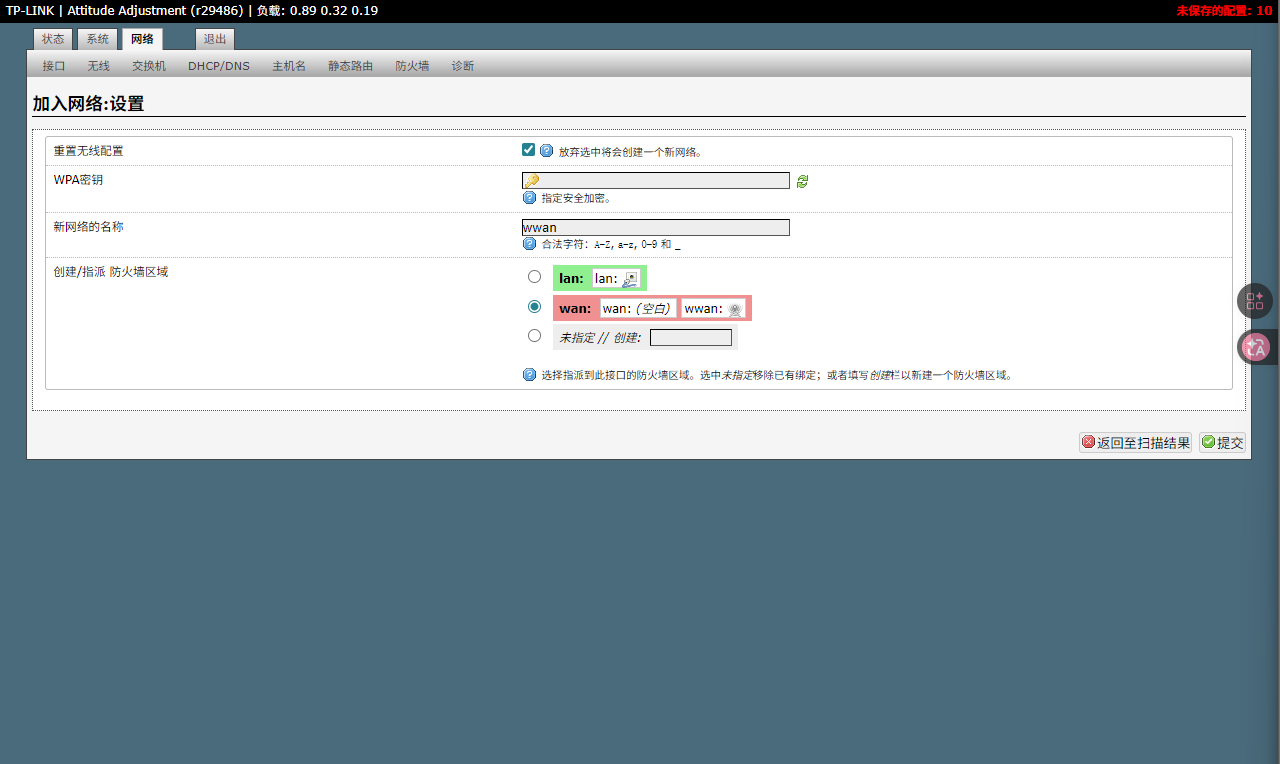1280x764 pixels.
Task: Click the 合法字符: A-Z, a-z, 0-9 hint text
Action: coord(611,244)
